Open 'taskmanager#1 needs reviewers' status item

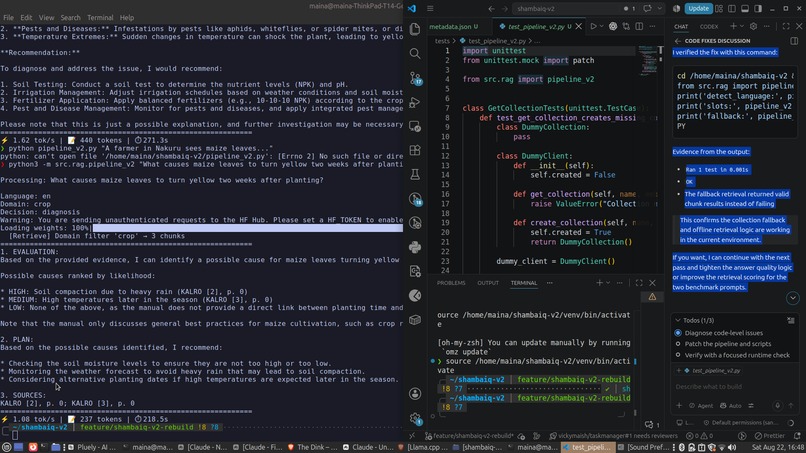(613, 436)
